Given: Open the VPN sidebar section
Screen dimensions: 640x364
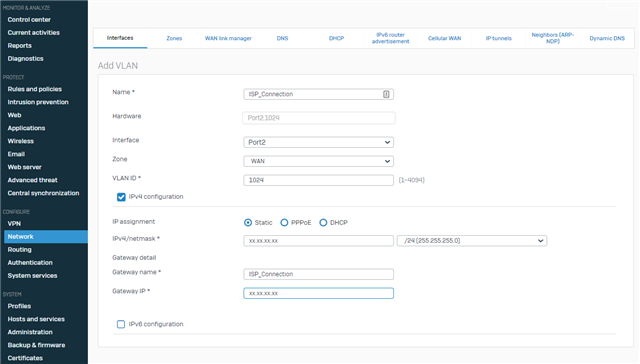Looking at the screenshot, I should click(14, 224).
